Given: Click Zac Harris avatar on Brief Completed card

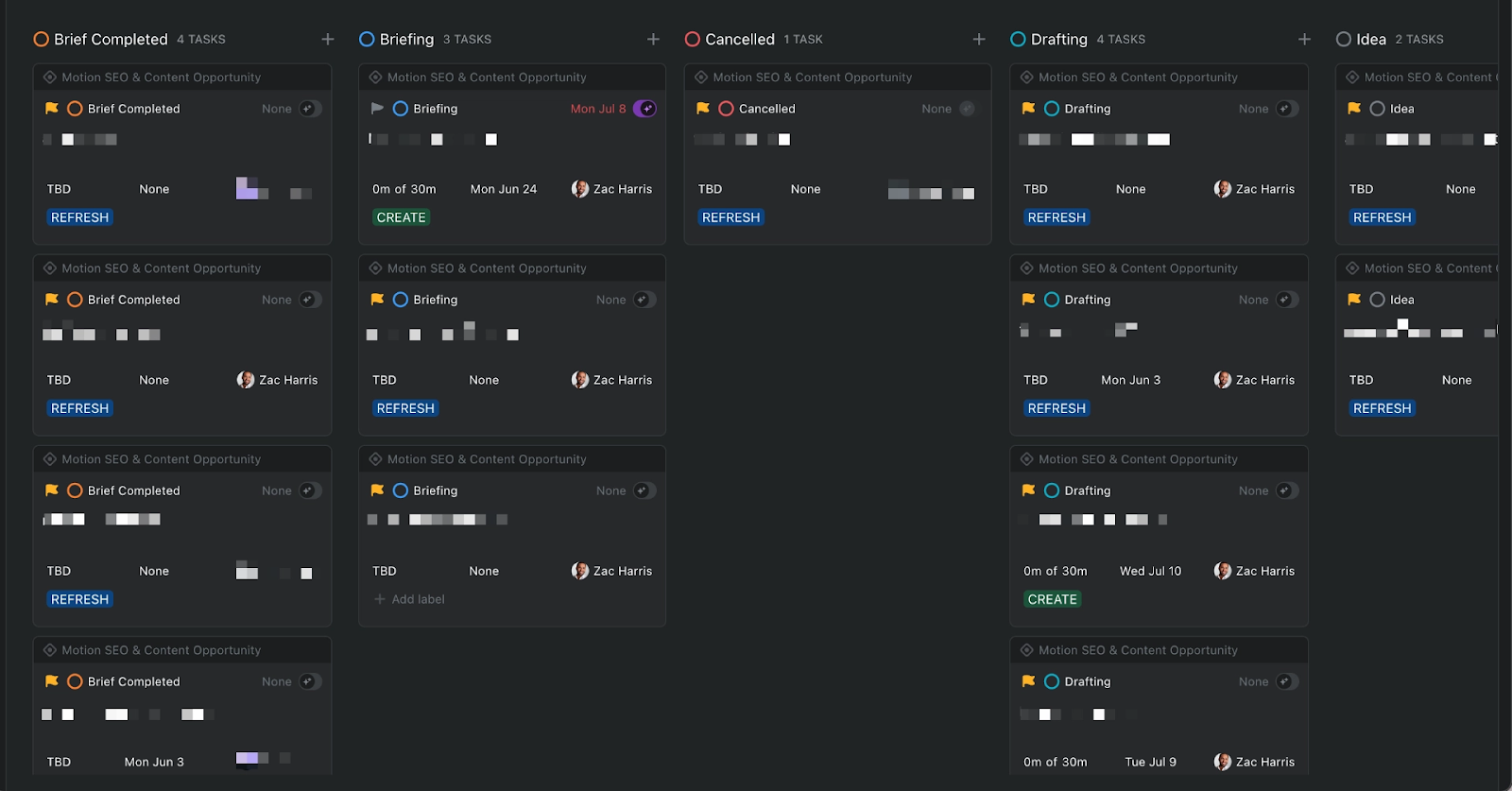Looking at the screenshot, I should click(x=246, y=380).
